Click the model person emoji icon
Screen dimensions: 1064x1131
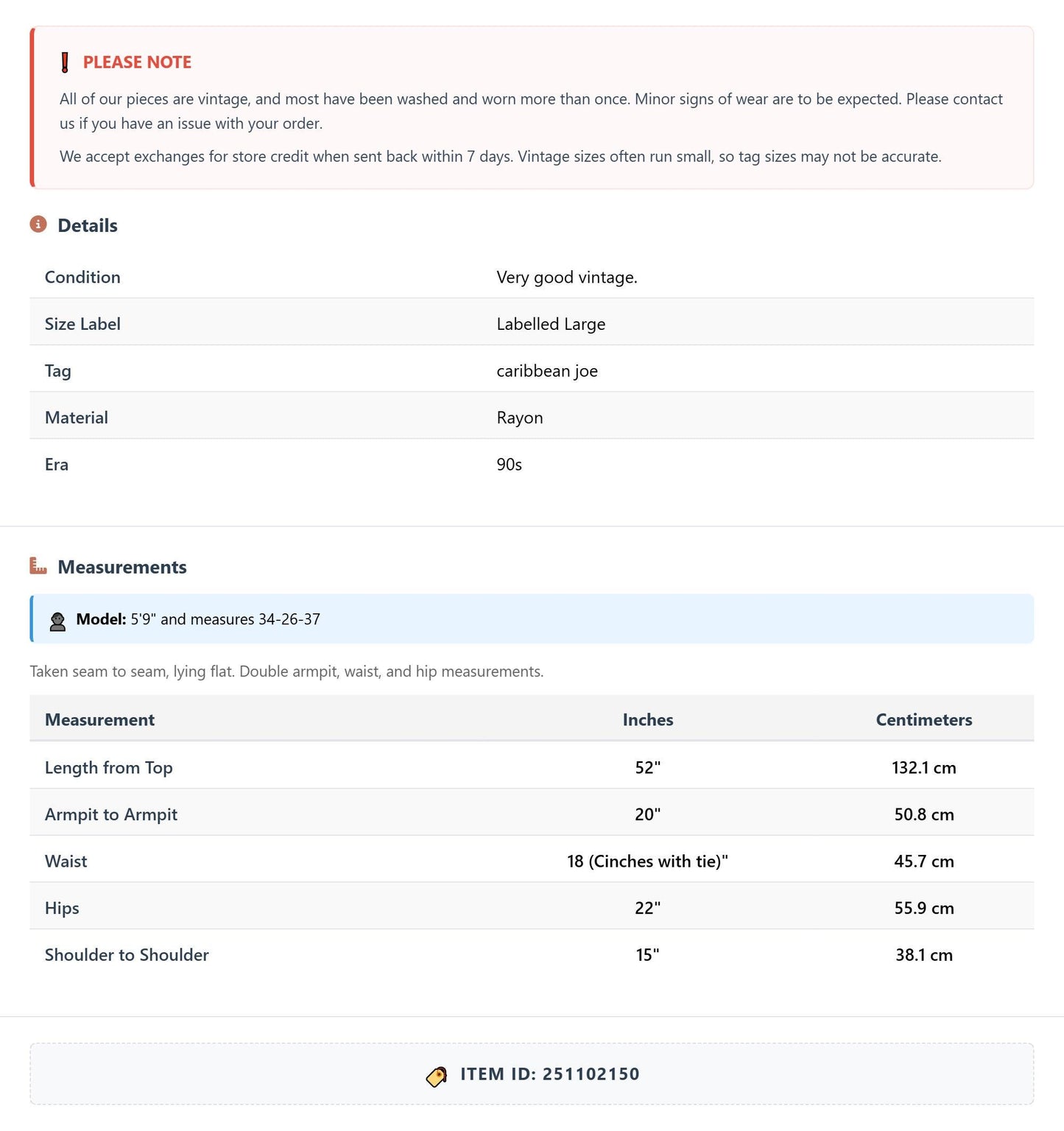coord(57,620)
